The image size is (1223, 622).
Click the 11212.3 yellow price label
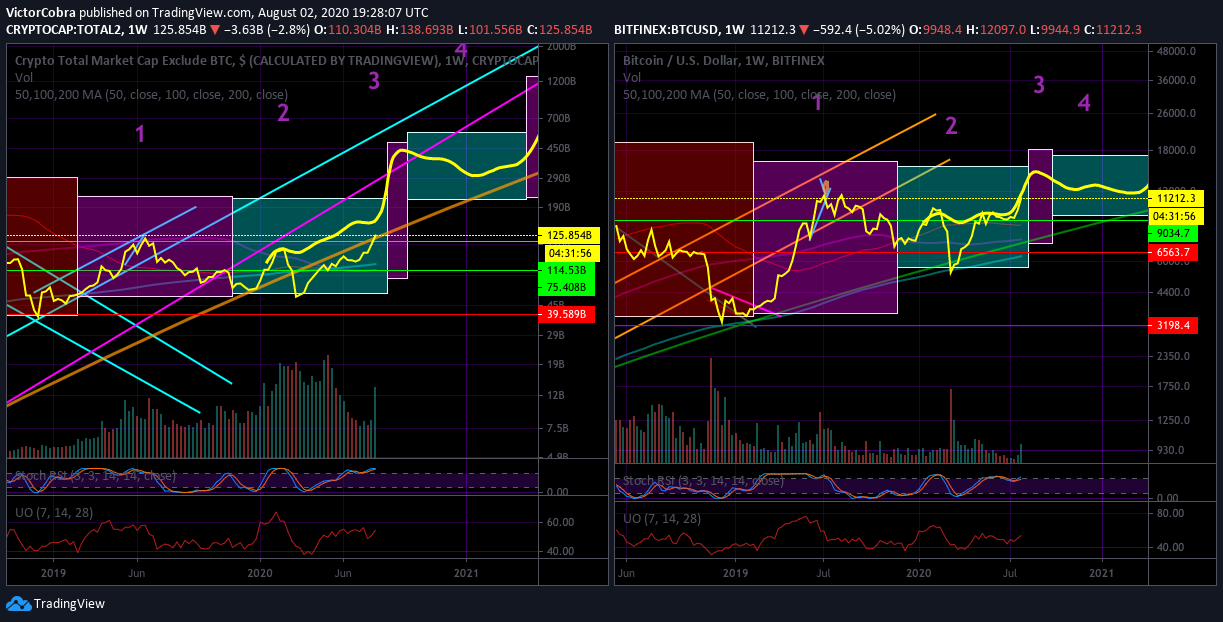[x=1175, y=198]
